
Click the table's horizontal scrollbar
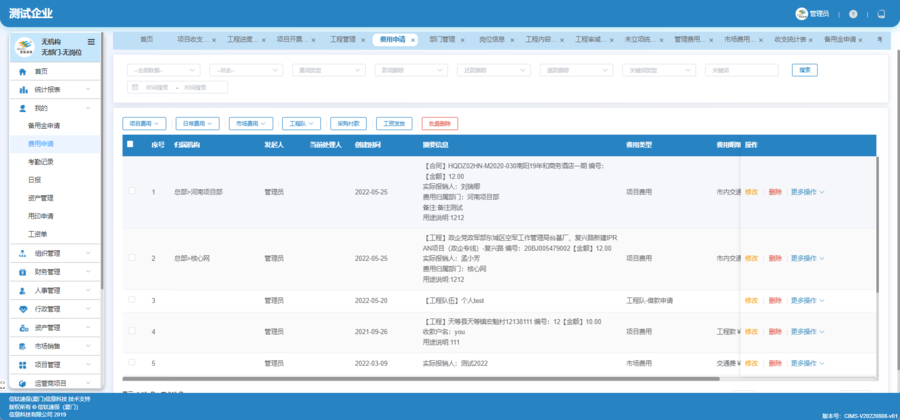[421, 379]
